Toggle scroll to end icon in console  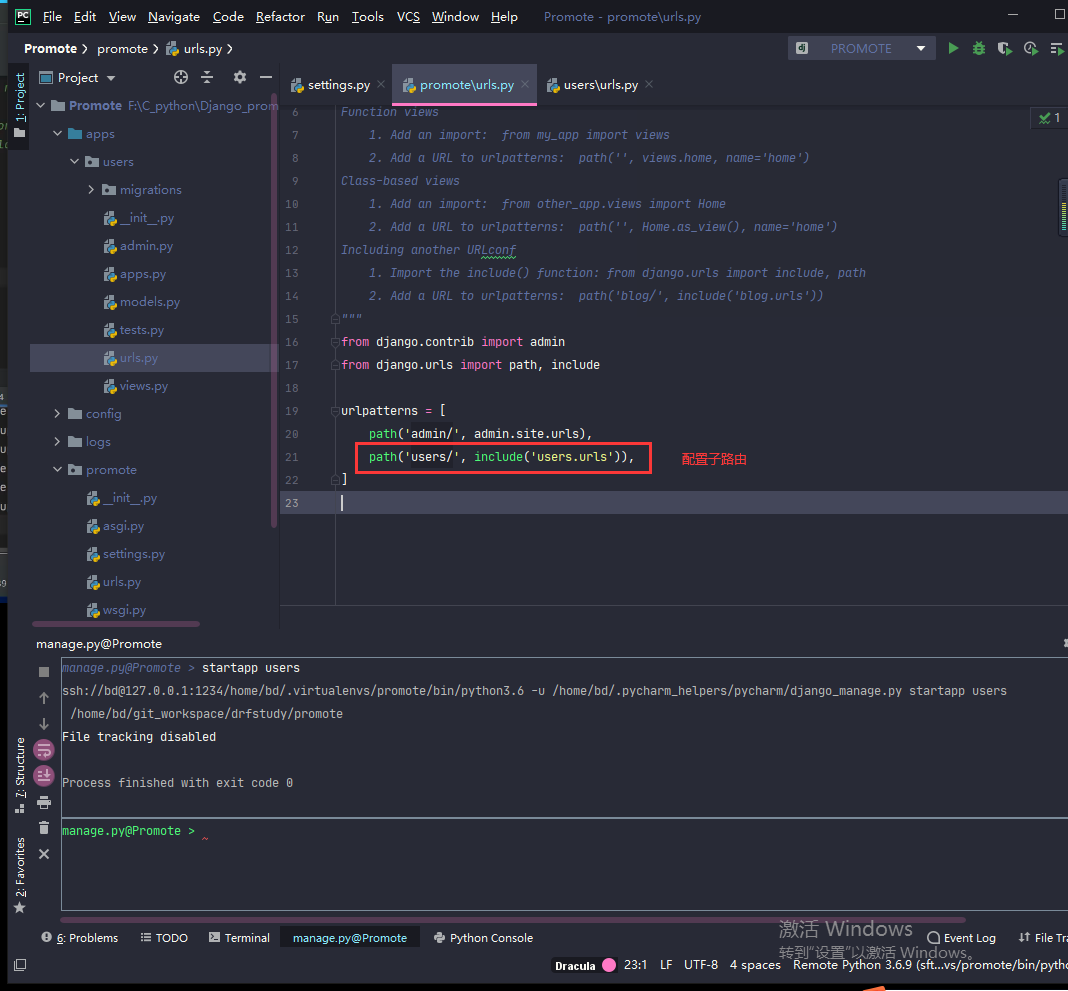point(44,775)
